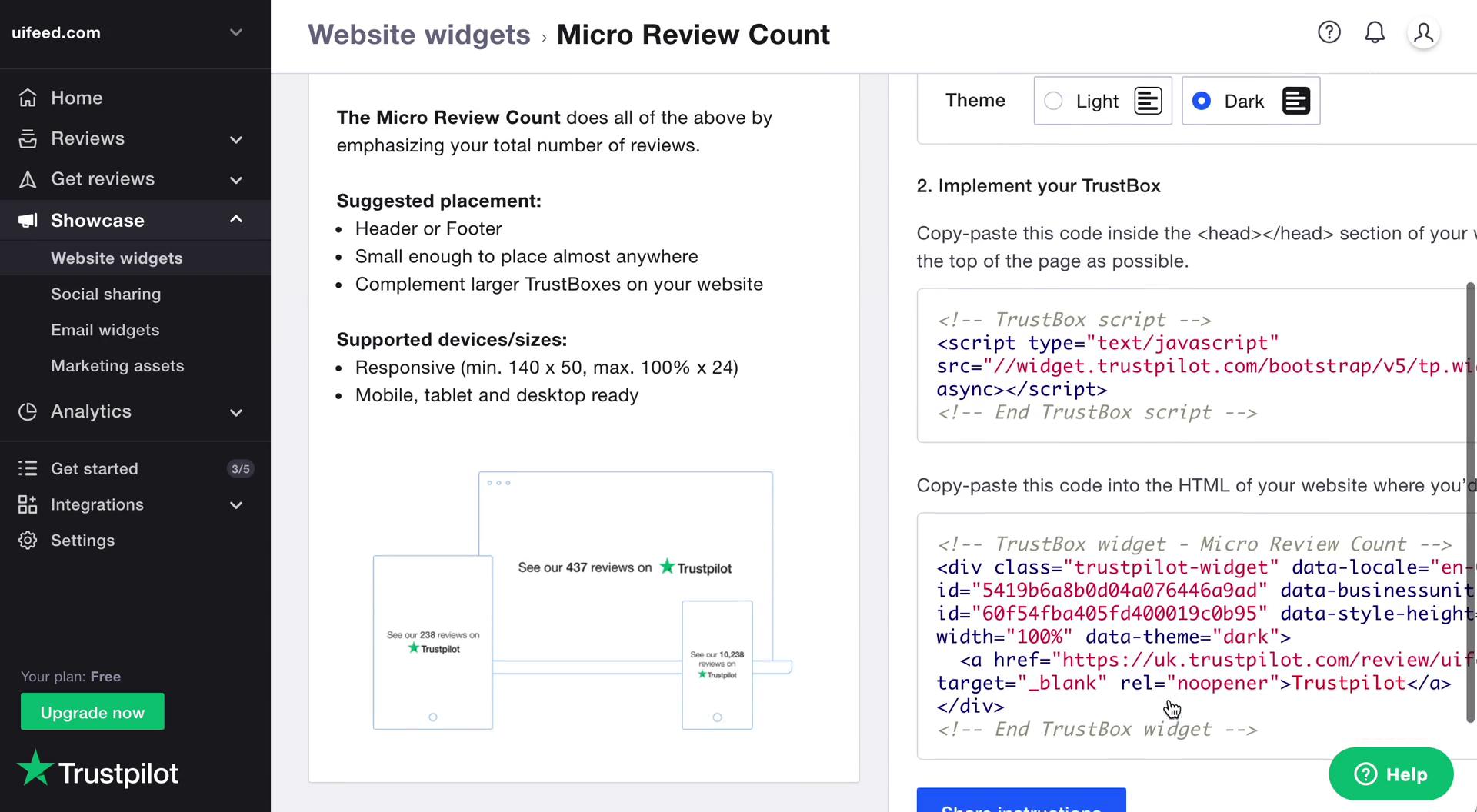Click 'Suggested placement:' heading

click(x=439, y=201)
